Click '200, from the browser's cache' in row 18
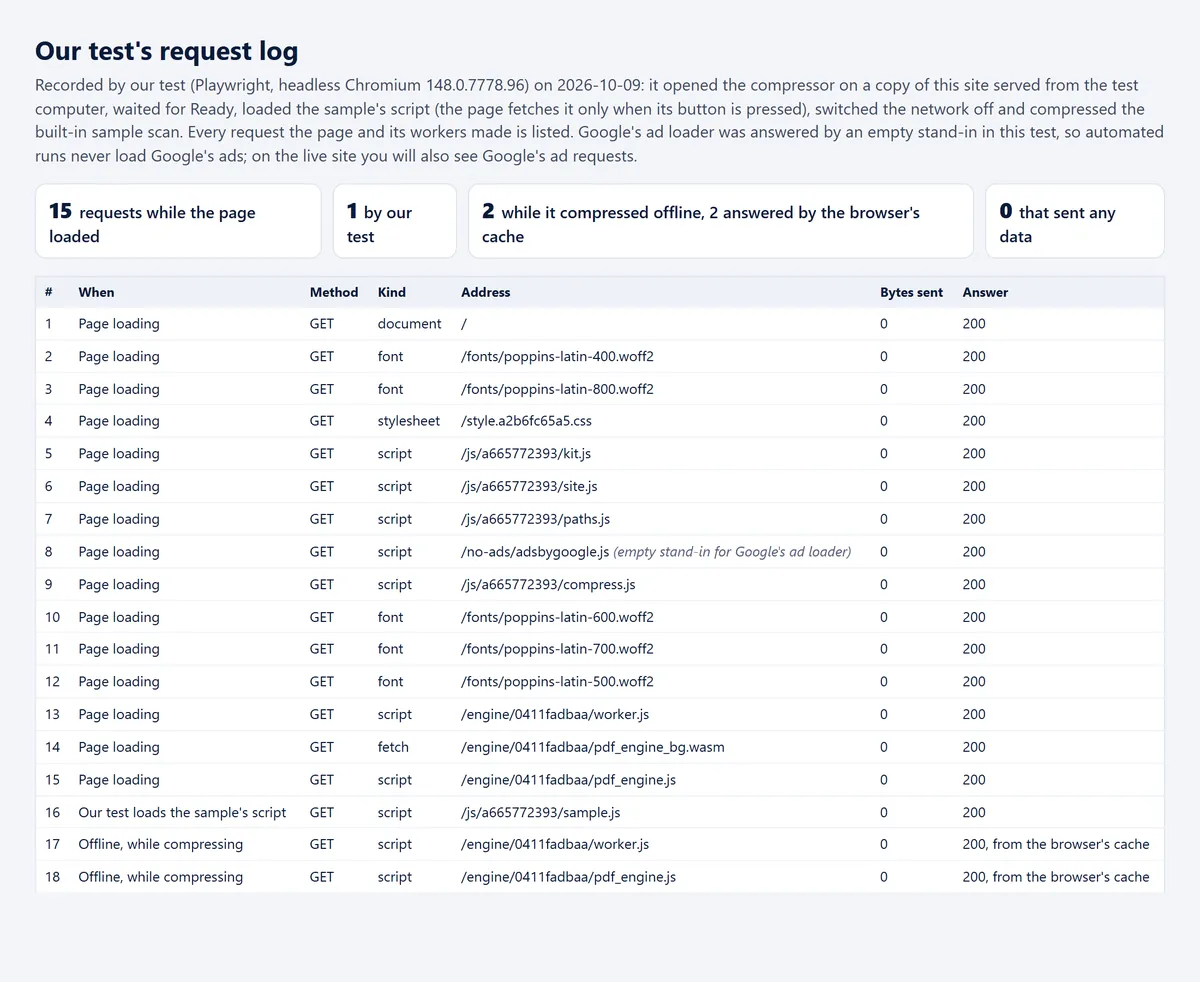This screenshot has width=1200, height=982. [1056, 877]
